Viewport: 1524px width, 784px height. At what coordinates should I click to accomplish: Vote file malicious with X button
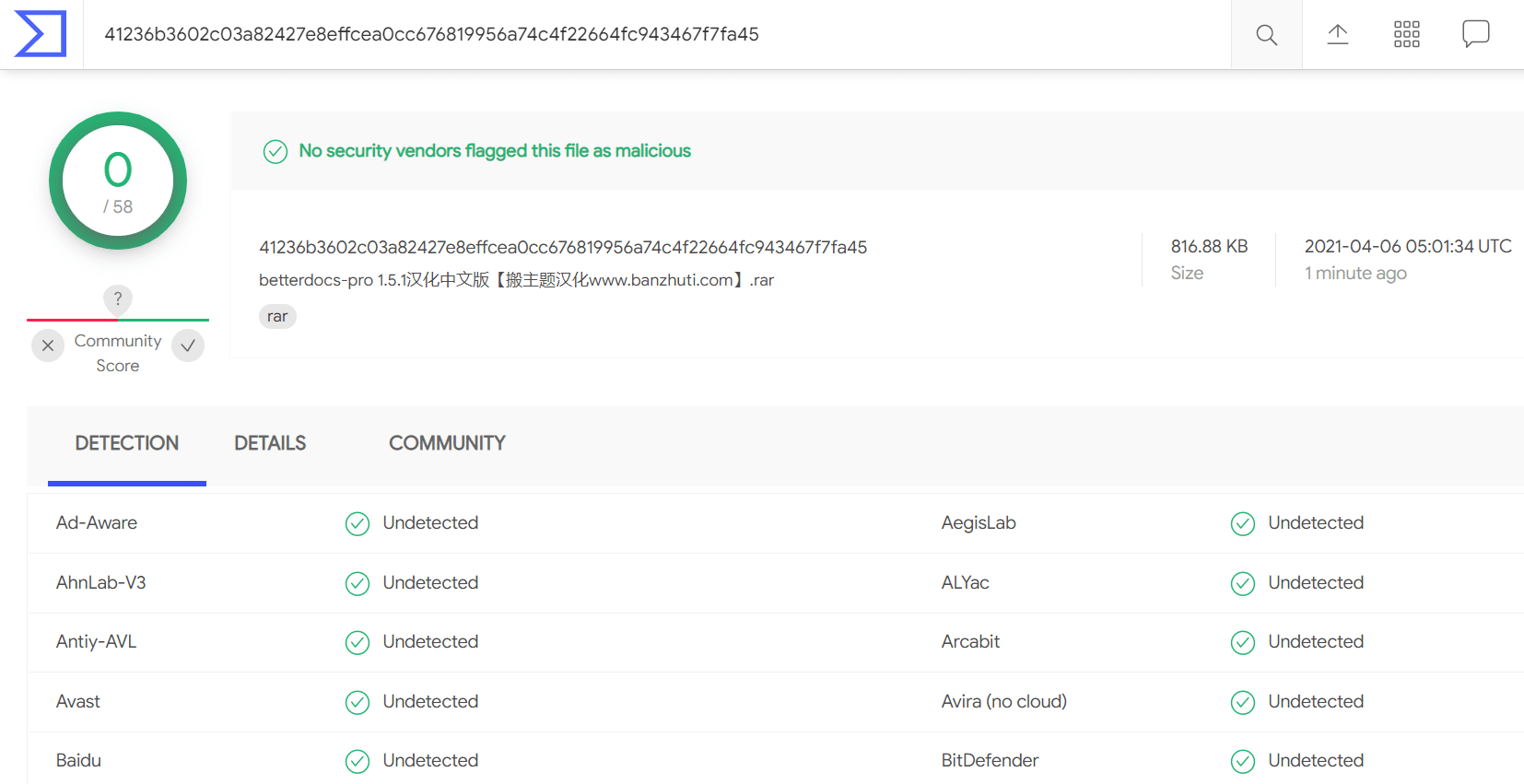coord(48,345)
